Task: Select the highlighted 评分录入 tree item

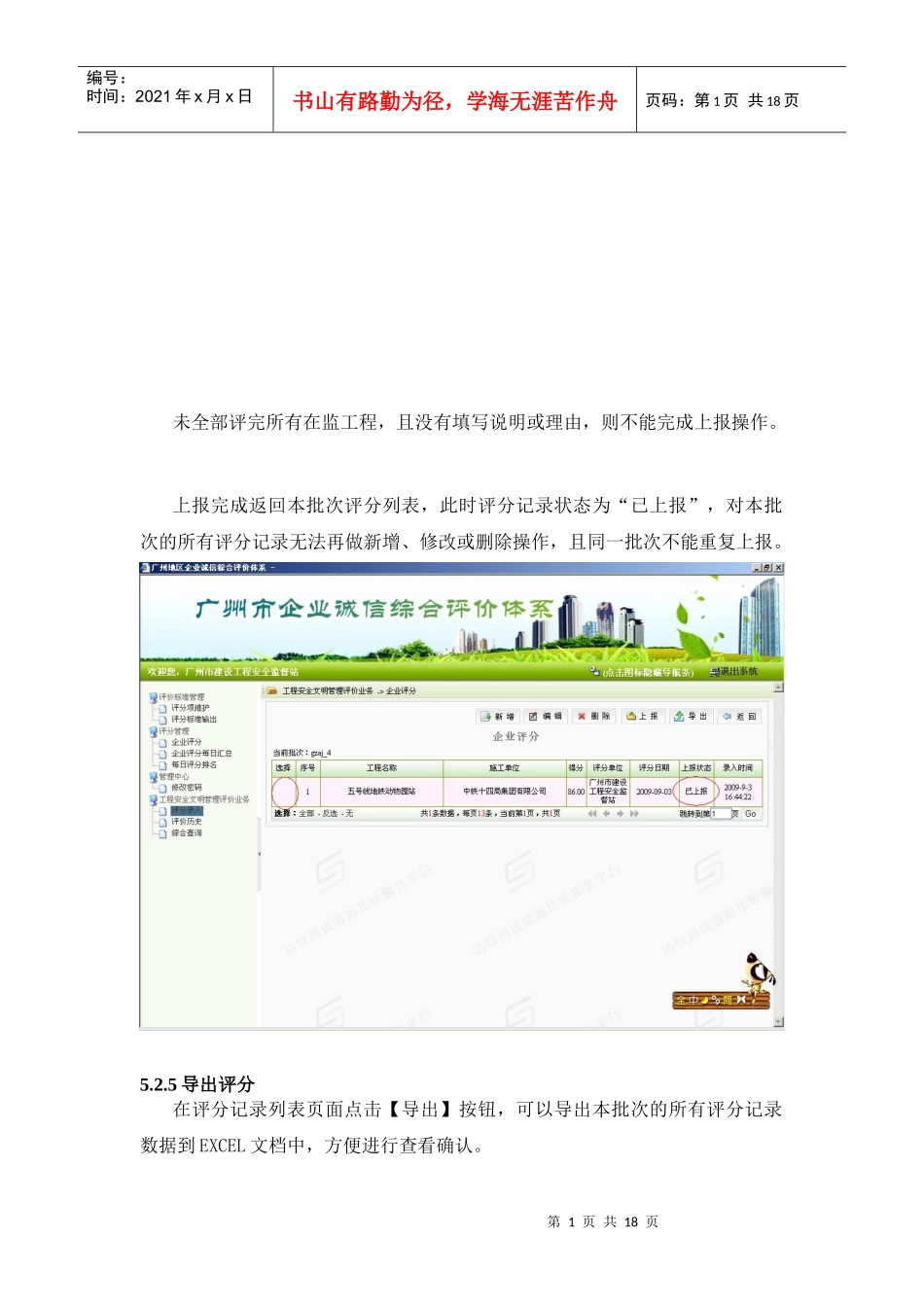Action: pyautogui.click(x=187, y=810)
